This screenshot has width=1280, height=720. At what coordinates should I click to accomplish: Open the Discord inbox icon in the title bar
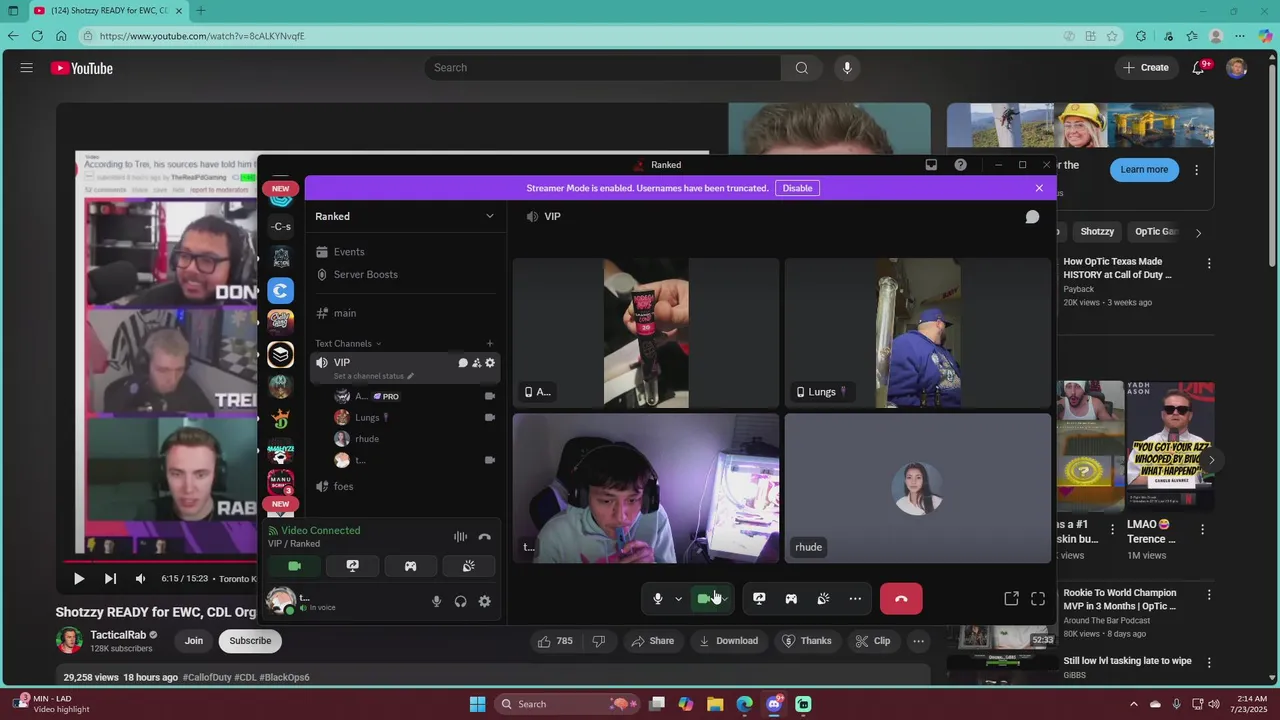(931, 165)
